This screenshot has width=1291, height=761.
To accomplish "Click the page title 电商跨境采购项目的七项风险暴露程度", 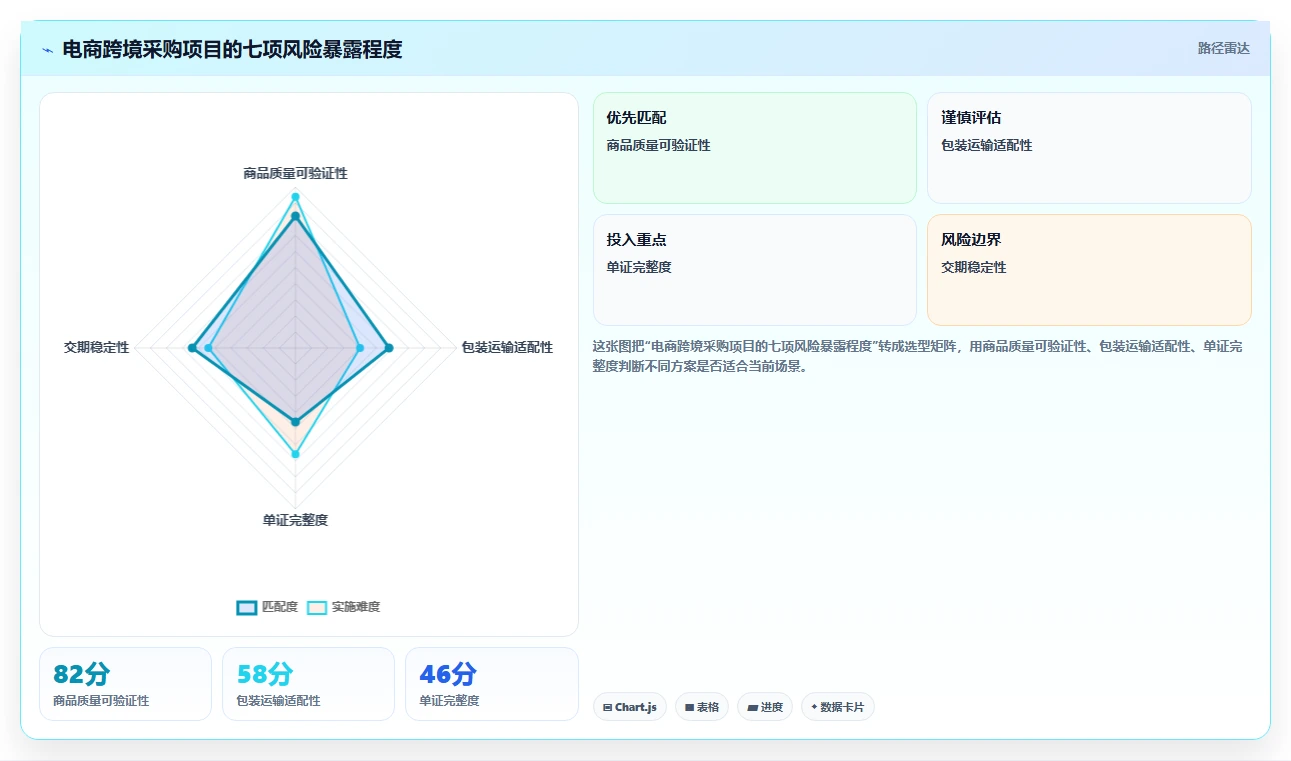I will (232, 49).
